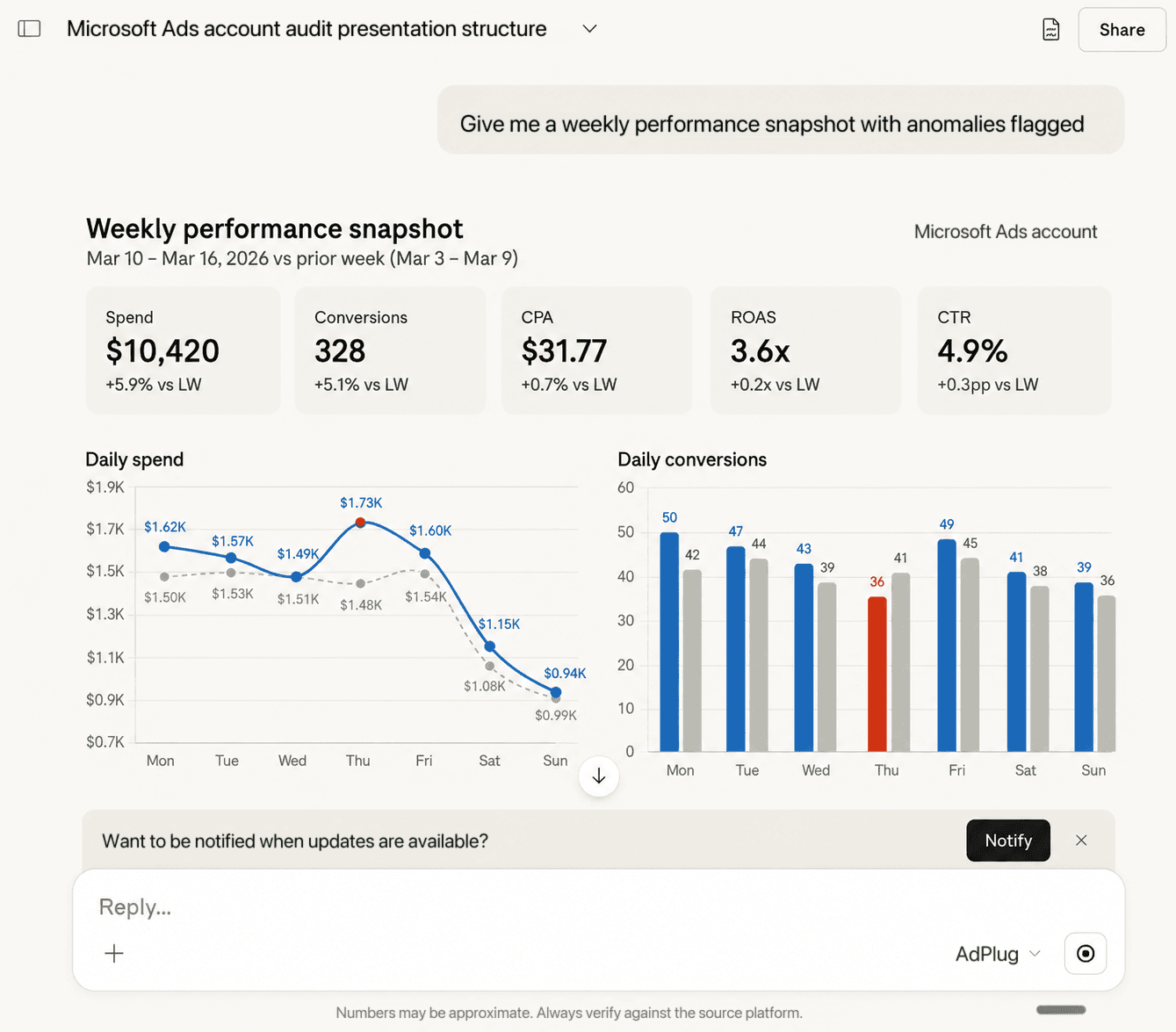Image resolution: width=1176 pixels, height=1032 pixels.
Task: Click the Sunday gray bar labeled 36
Action: click(1107, 674)
